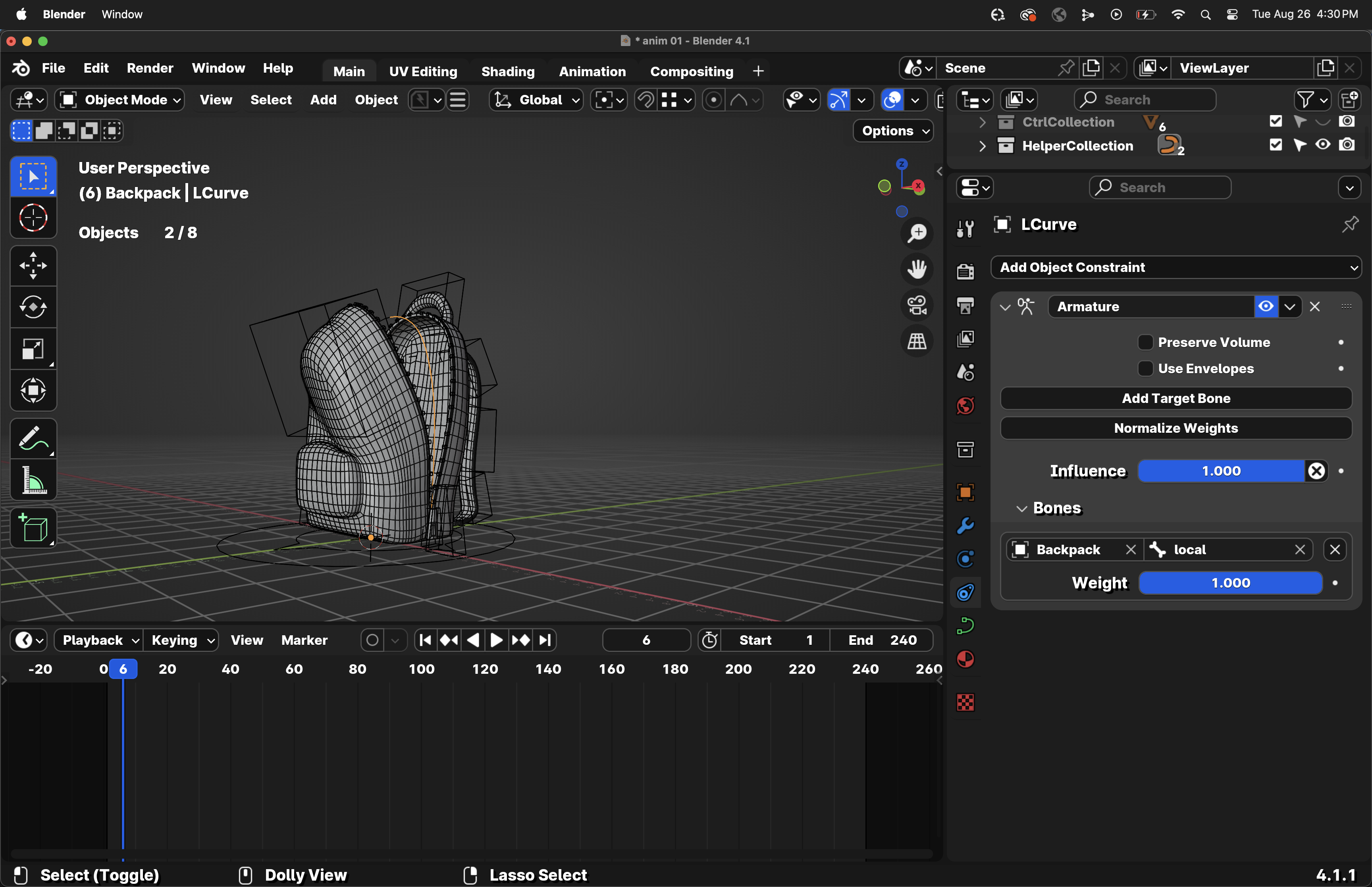Toggle the show gizmo button
Image resolution: width=1372 pixels, height=887 pixels.
click(x=838, y=100)
